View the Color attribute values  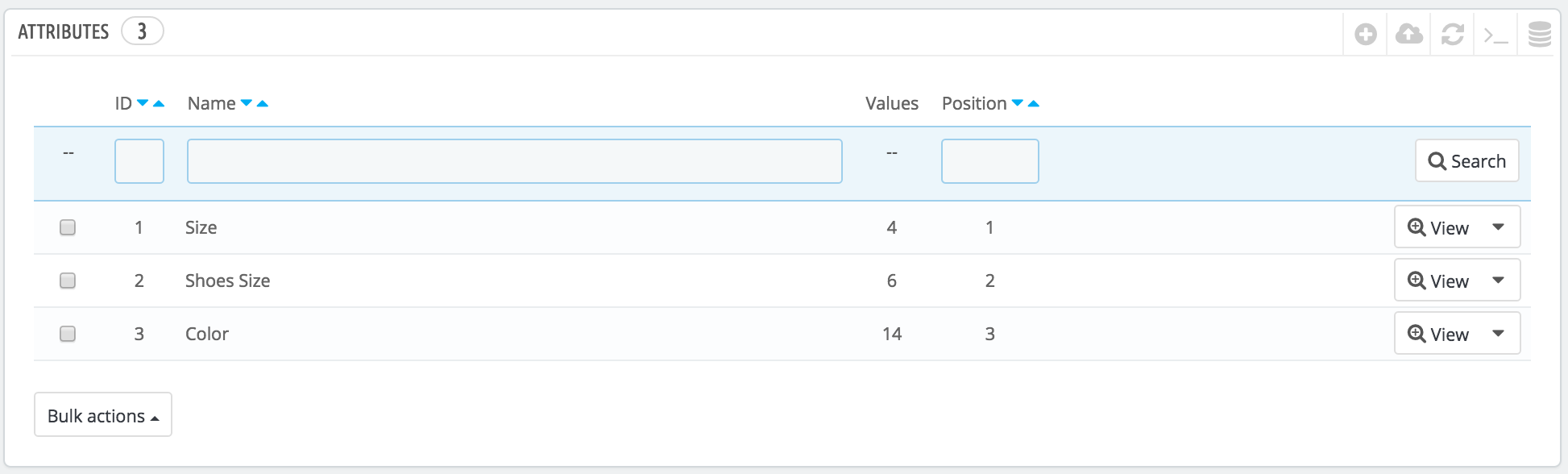pyautogui.click(x=1438, y=334)
